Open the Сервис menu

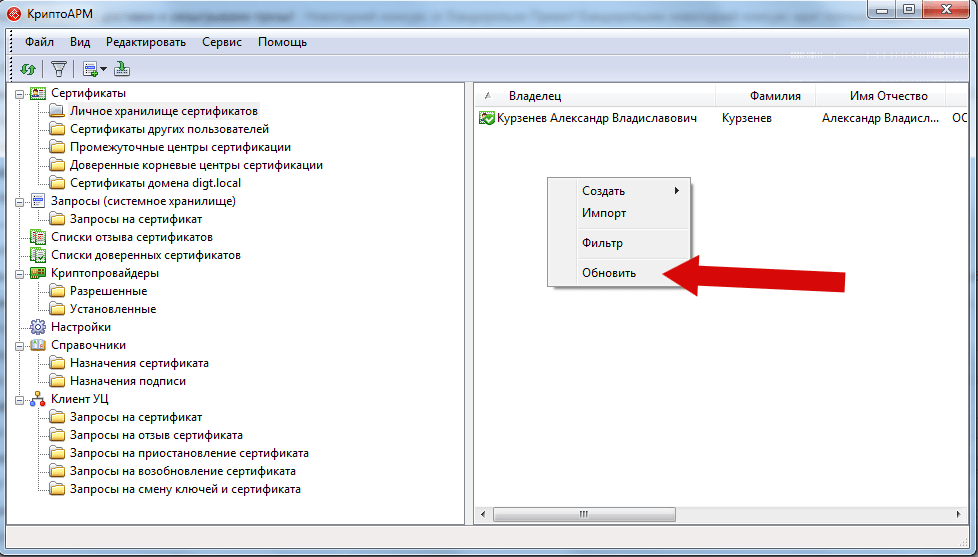click(221, 42)
